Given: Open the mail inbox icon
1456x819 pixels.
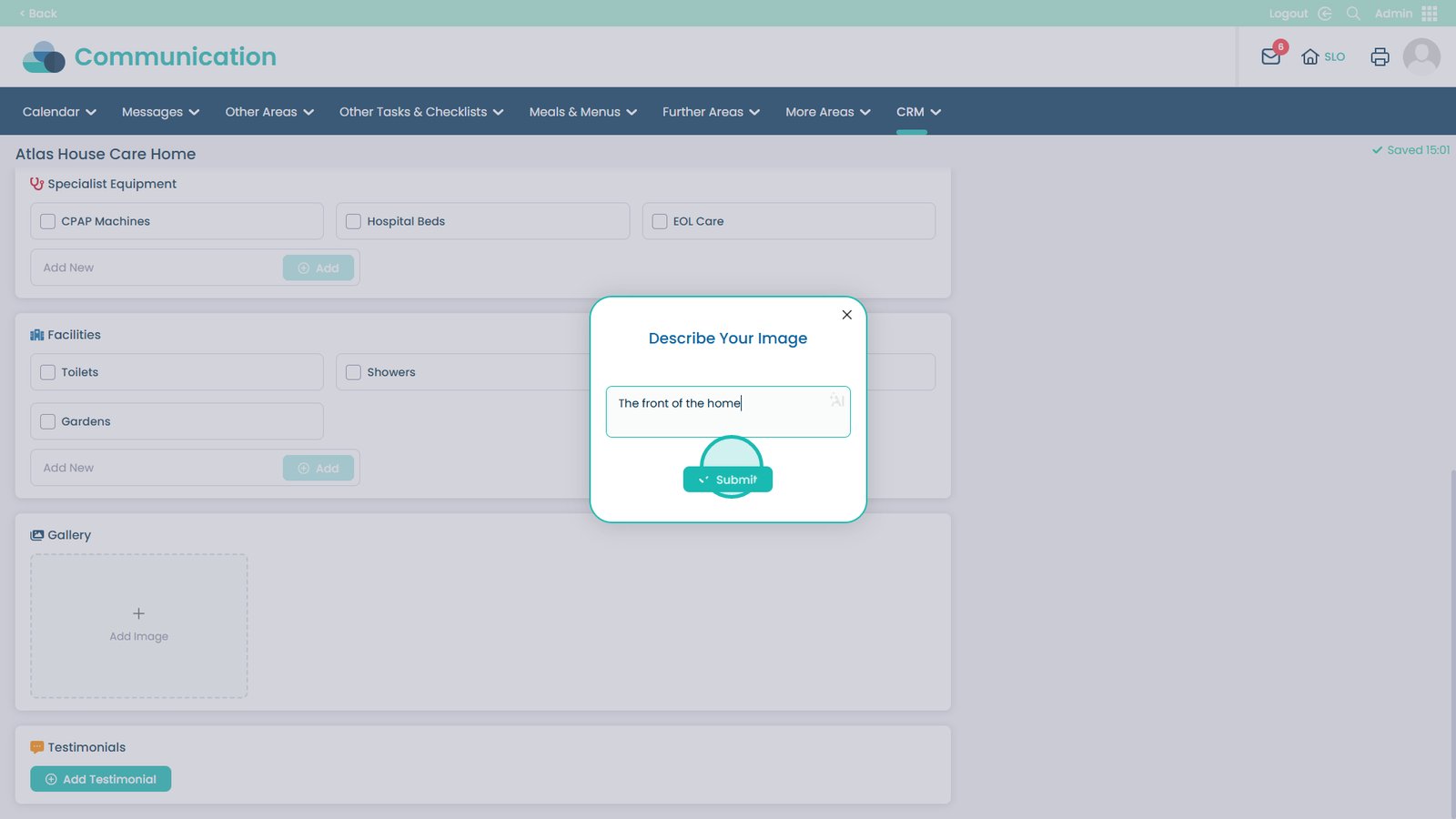Looking at the screenshot, I should click(x=1271, y=56).
